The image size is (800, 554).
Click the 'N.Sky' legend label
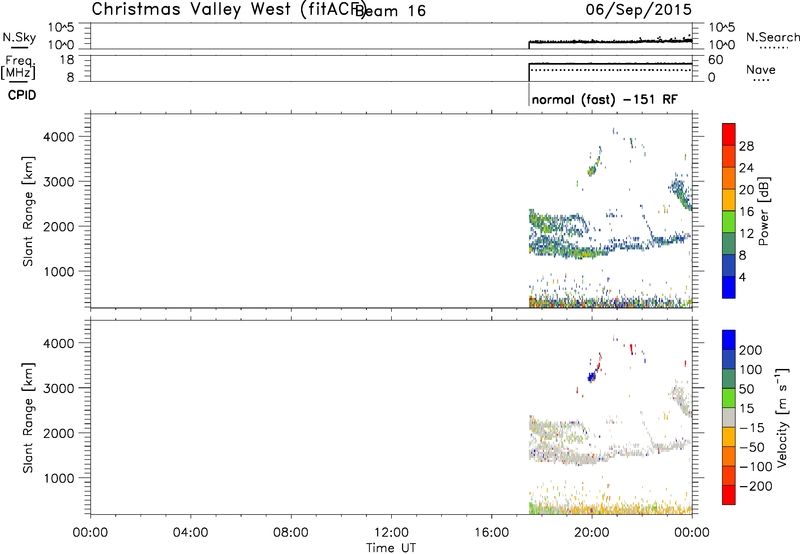[19, 37]
